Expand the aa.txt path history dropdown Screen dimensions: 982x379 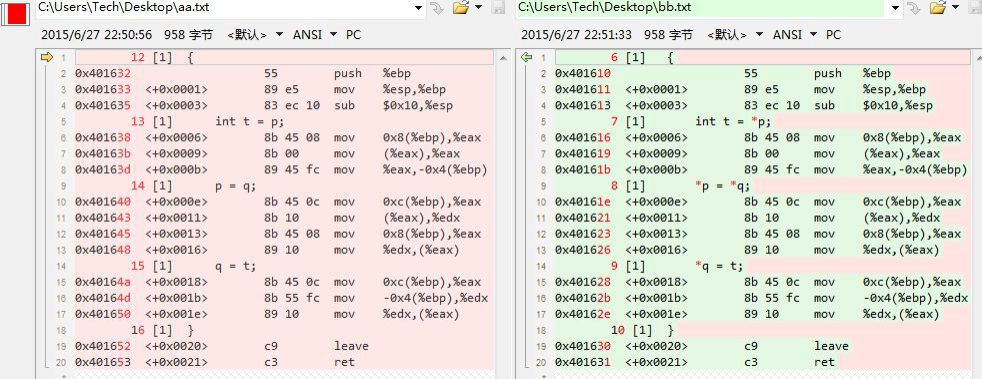(x=418, y=8)
